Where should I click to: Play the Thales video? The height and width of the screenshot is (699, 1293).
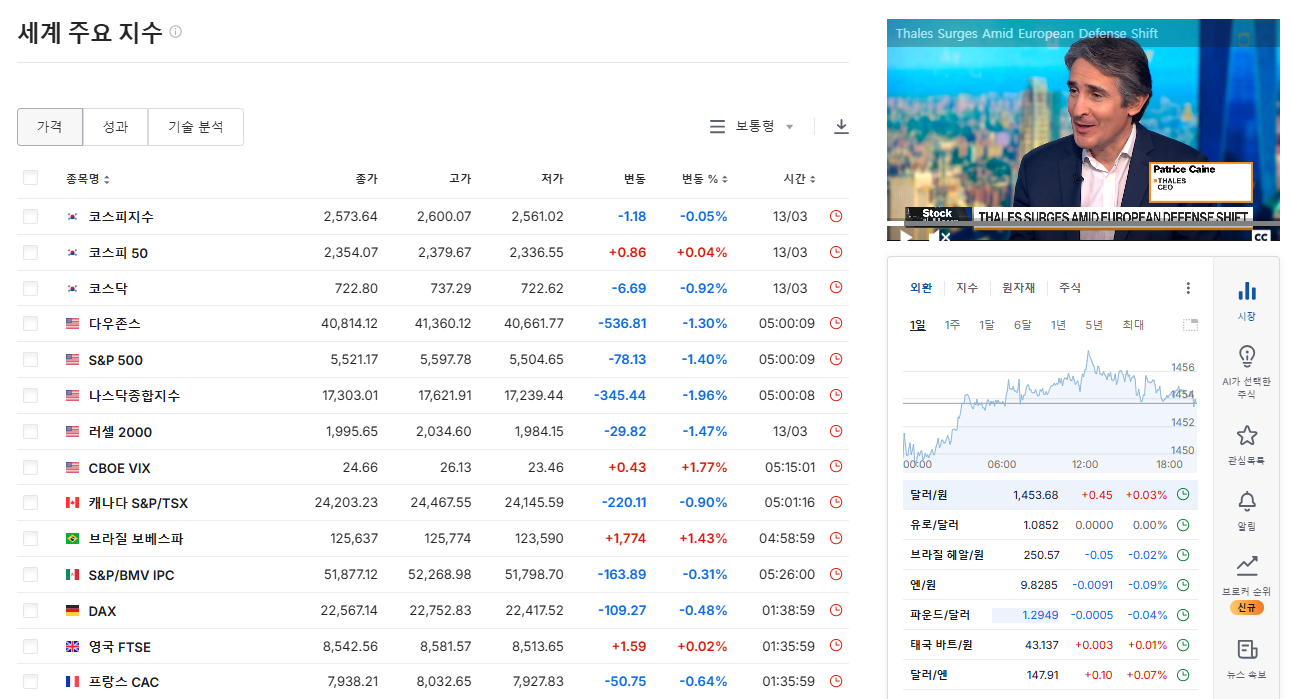click(906, 236)
